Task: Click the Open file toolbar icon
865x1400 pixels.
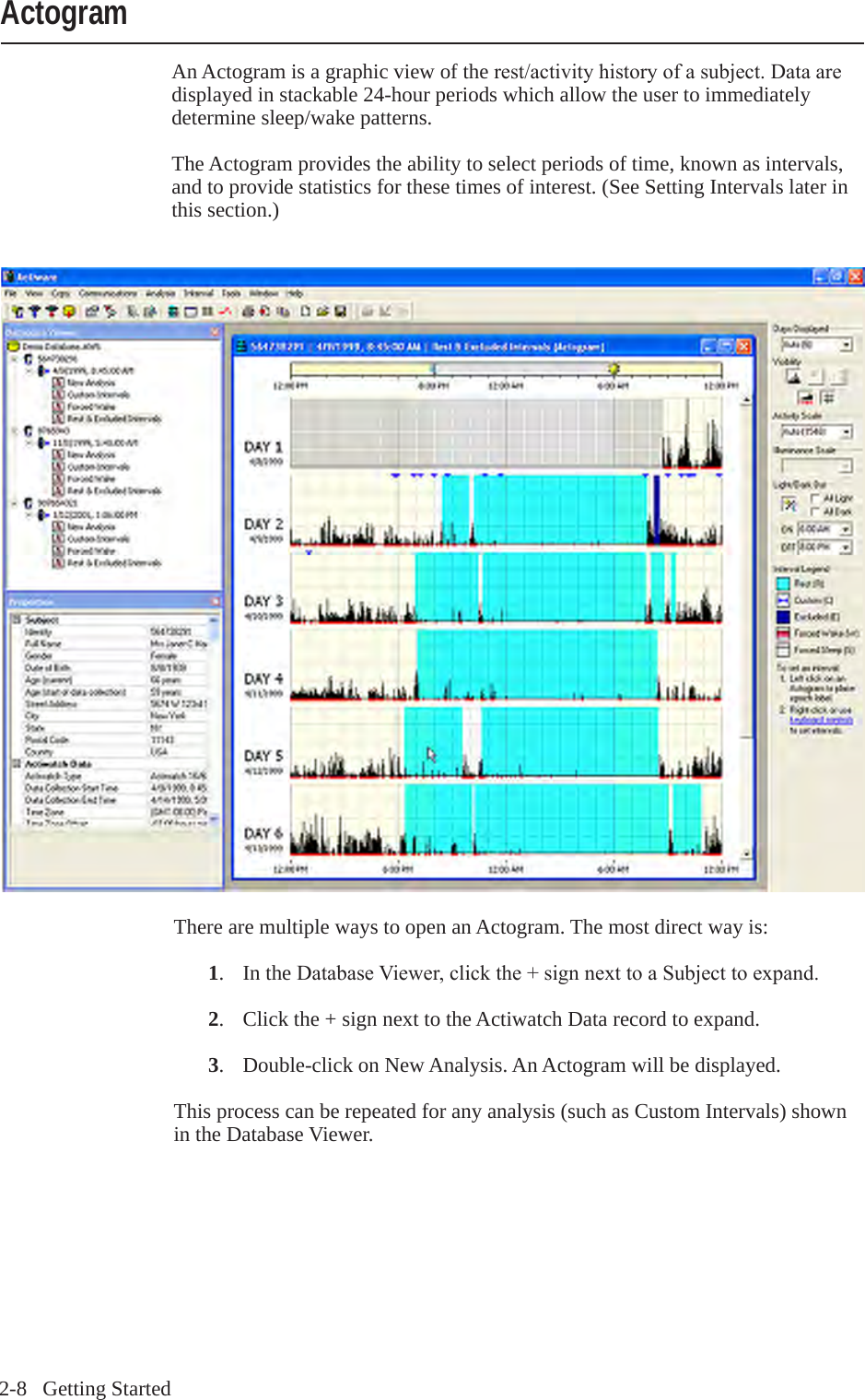Action: click(x=321, y=312)
